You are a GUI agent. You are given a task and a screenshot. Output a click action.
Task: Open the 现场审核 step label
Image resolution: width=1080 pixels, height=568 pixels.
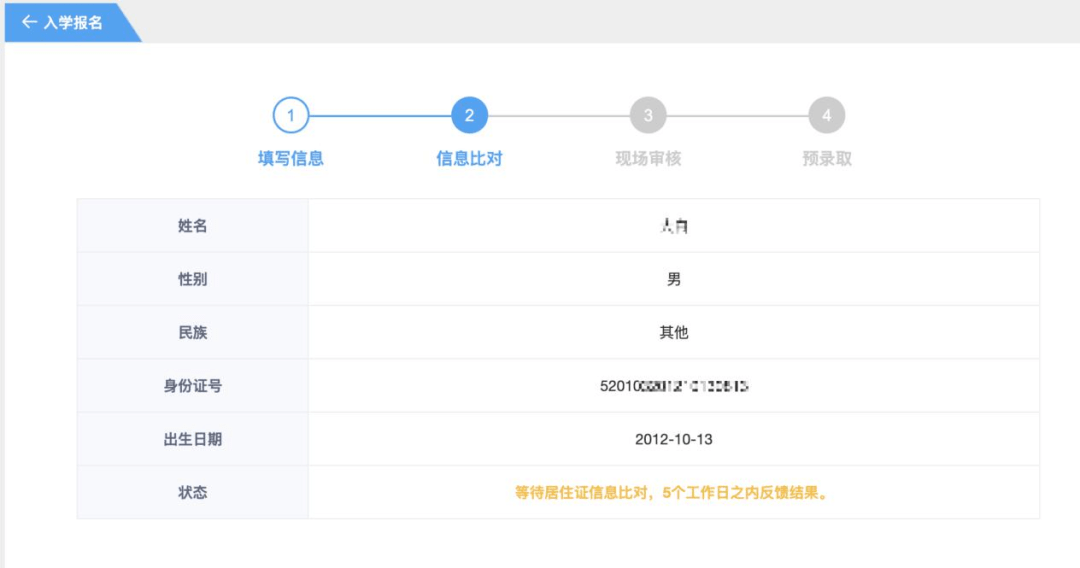point(648,158)
